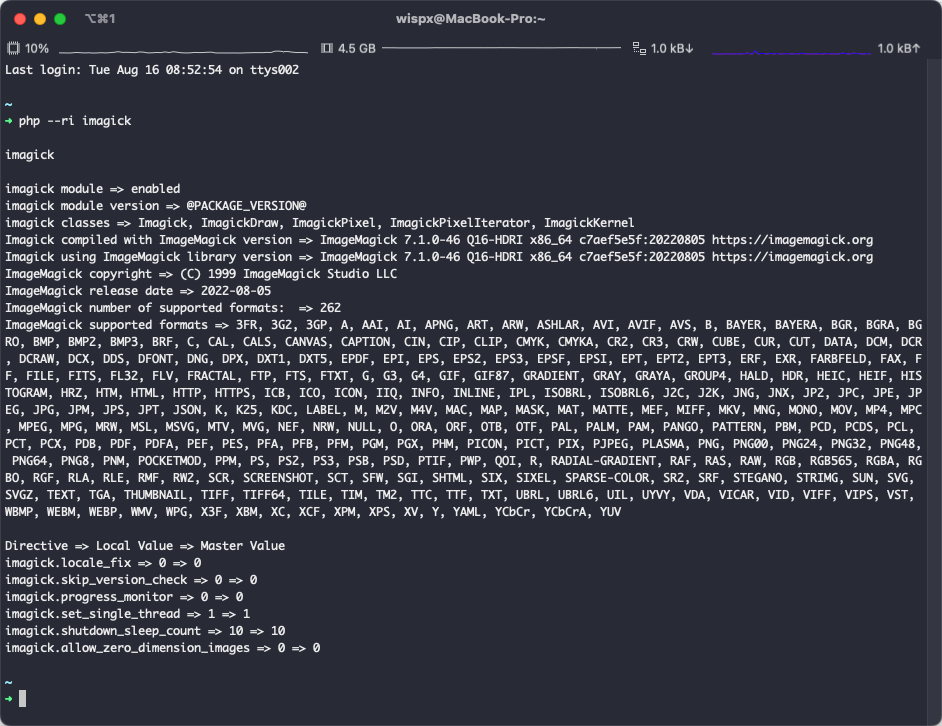Click the FRACTAL format name
The height and width of the screenshot is (726, 942).
point(211,376)
